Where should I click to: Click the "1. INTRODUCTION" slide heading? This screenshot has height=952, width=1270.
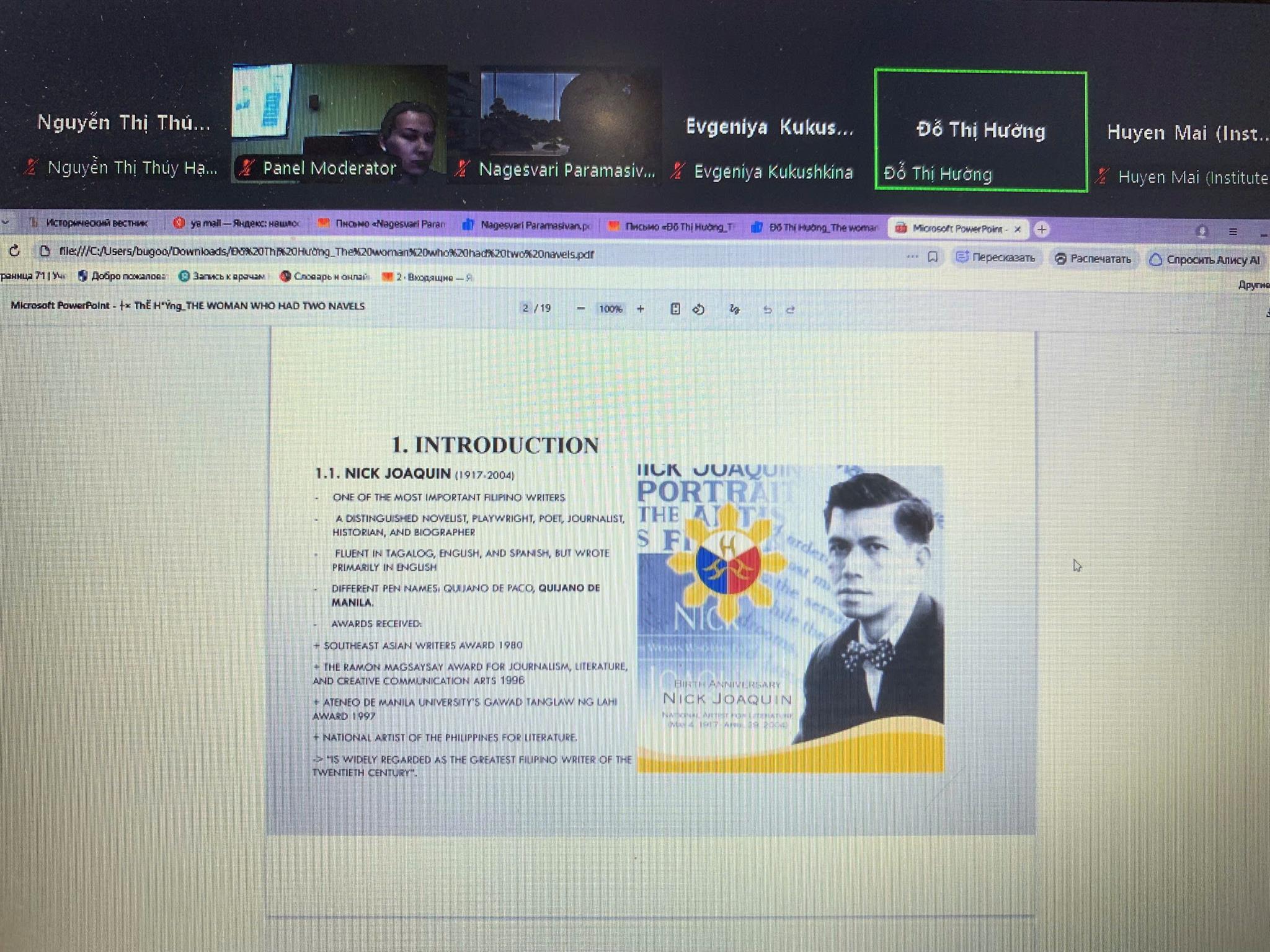(x=495, y=445)
